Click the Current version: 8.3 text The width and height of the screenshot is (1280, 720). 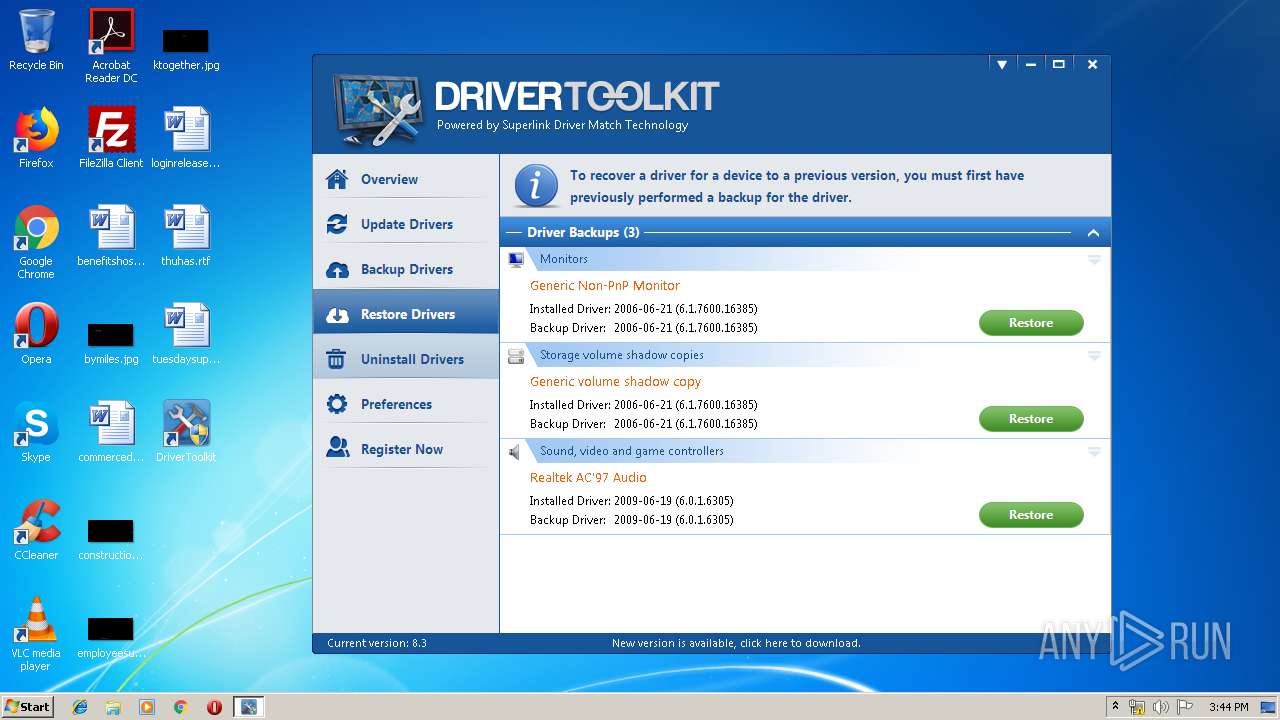[x=377, y=643]
